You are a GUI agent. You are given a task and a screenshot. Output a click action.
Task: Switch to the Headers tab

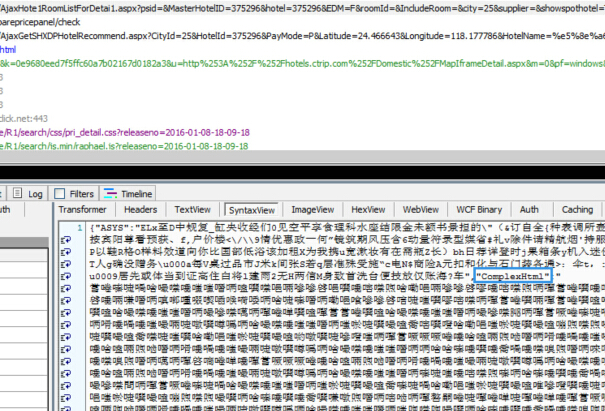point(140,210)
